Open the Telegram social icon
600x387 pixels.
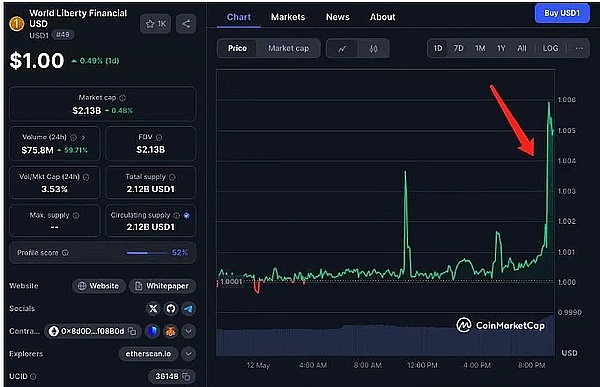pos(188,309)
